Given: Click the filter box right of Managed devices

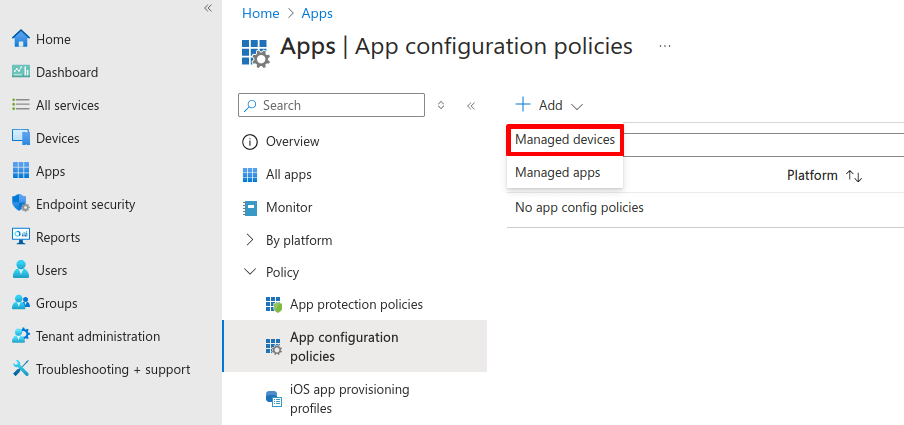Looking at the screenshot, I should pyautogui.click(x=763, y=145).
